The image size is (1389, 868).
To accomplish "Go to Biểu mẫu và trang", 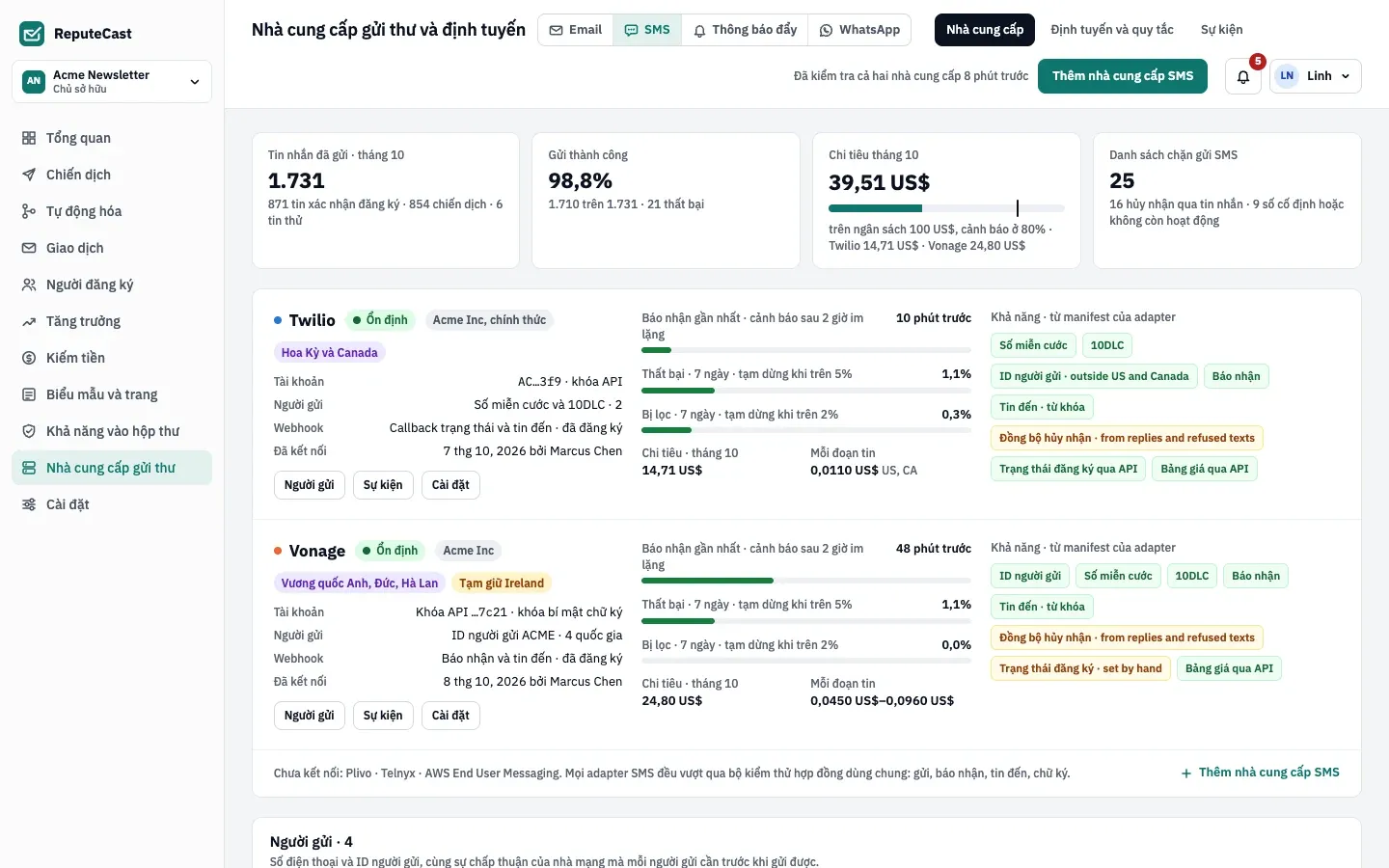I will pyautogui.click(x=112, y=394).
